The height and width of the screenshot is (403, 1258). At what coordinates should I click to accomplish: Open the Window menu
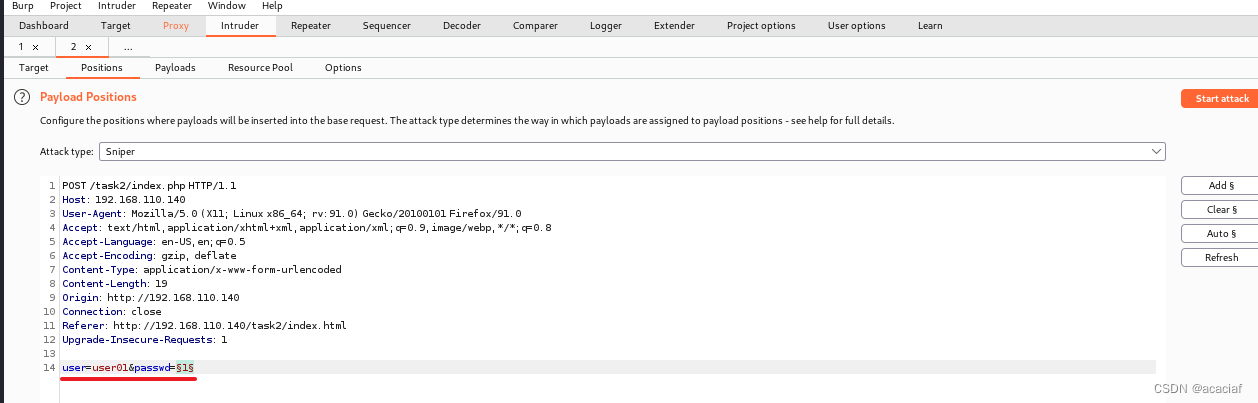227,6
